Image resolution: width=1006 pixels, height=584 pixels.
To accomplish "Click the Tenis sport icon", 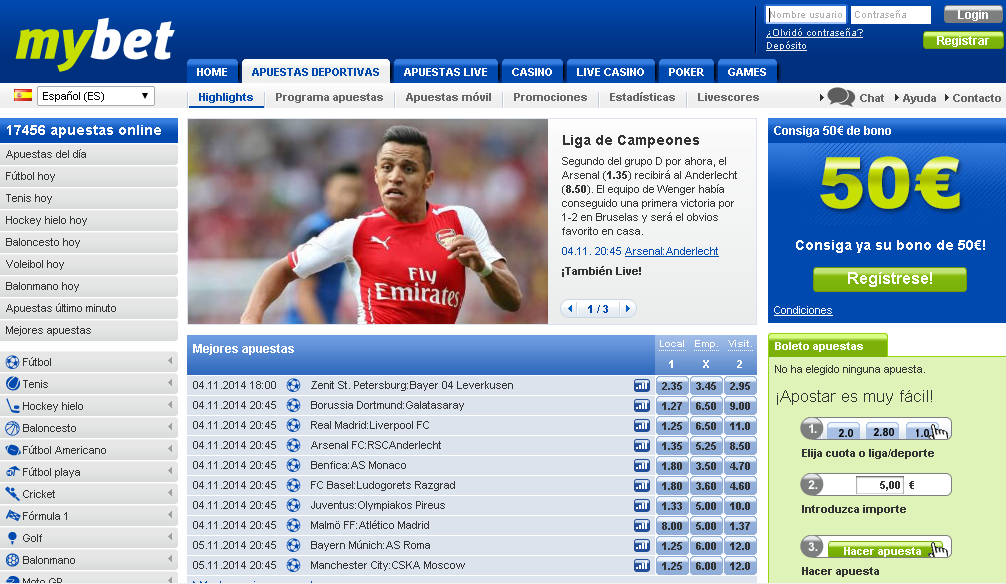I will [12, 384].
